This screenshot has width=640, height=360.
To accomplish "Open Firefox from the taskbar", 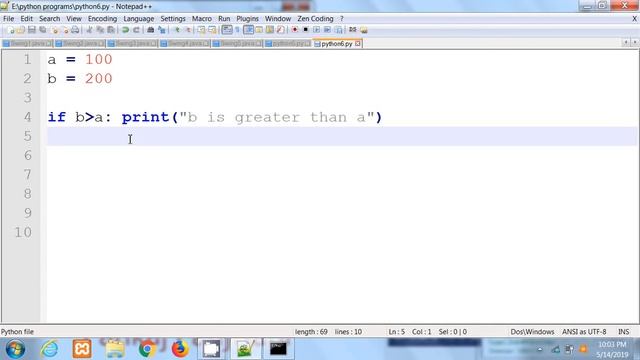I will pos(180,349).
